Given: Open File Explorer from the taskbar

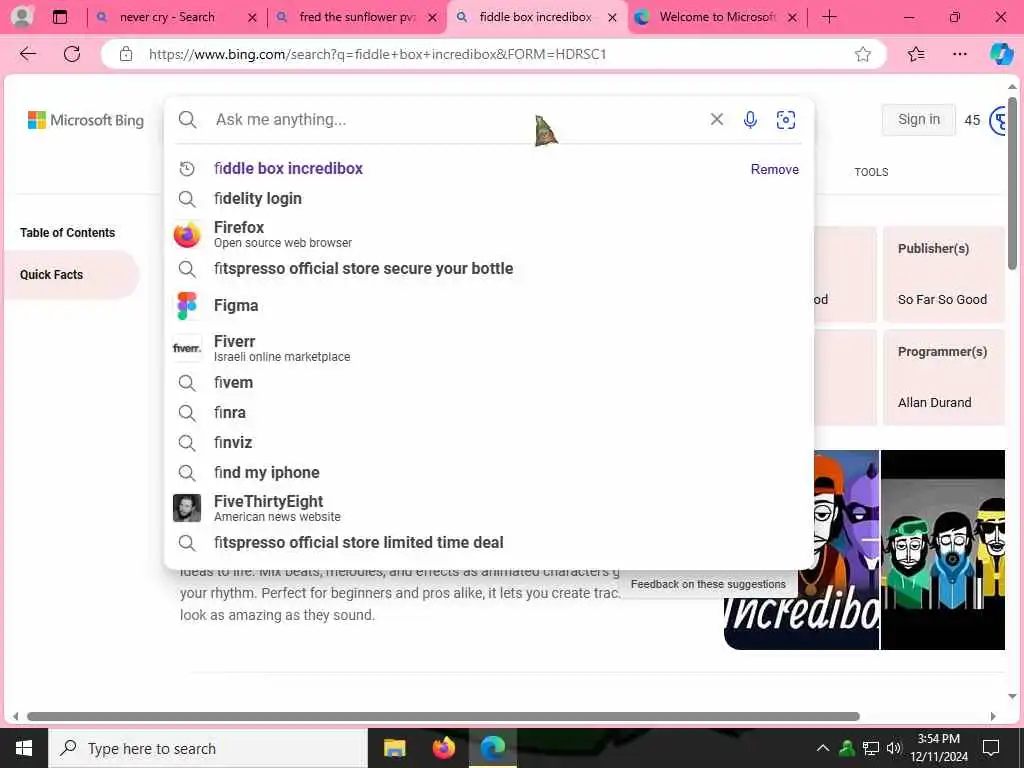Looking at the screenshot, I should (394, 748).
